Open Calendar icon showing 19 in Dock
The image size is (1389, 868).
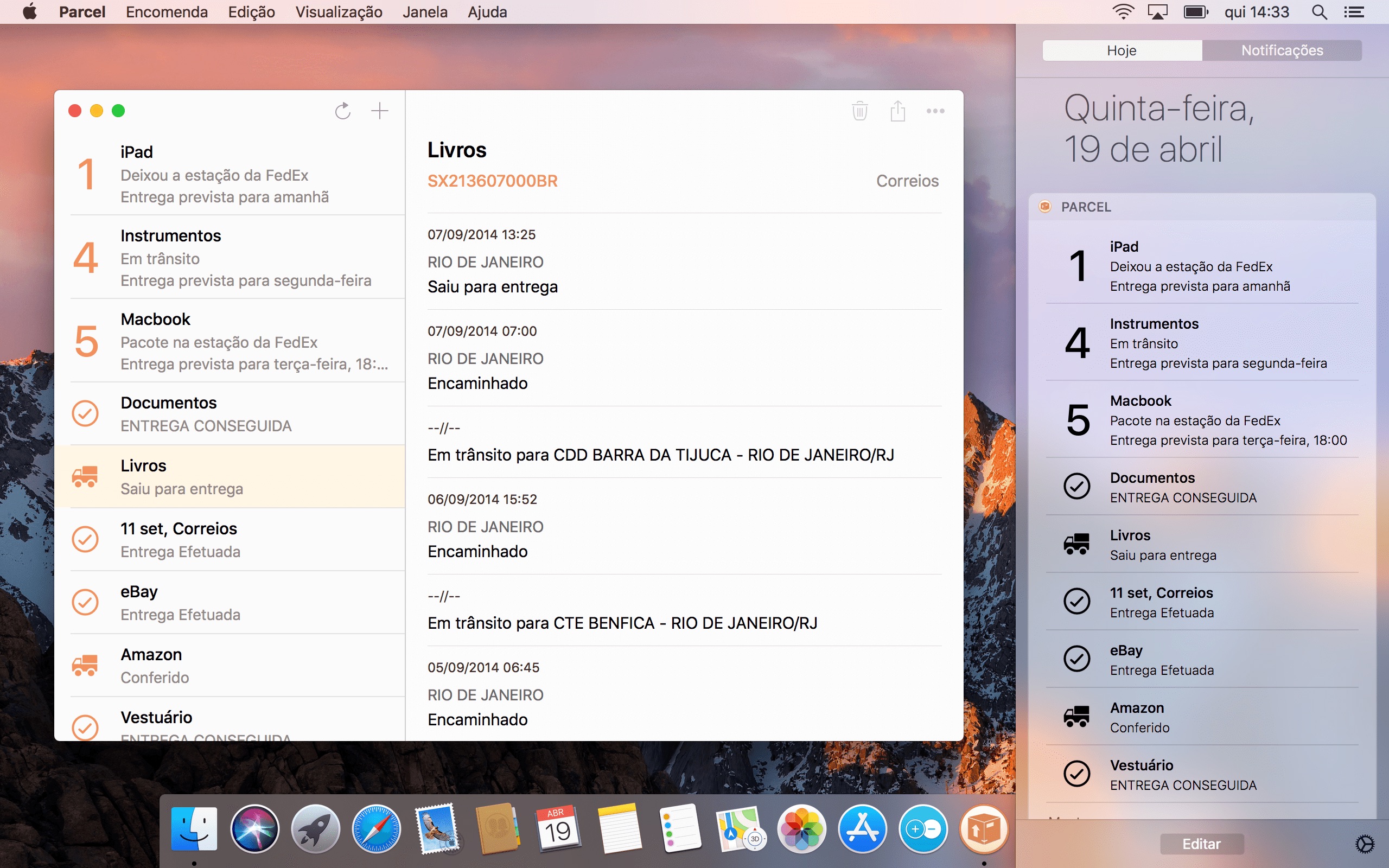point(558,829)
